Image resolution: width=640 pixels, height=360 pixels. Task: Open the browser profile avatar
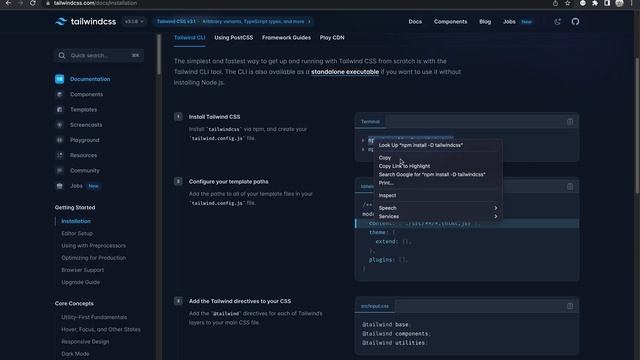tap(619, 3)
